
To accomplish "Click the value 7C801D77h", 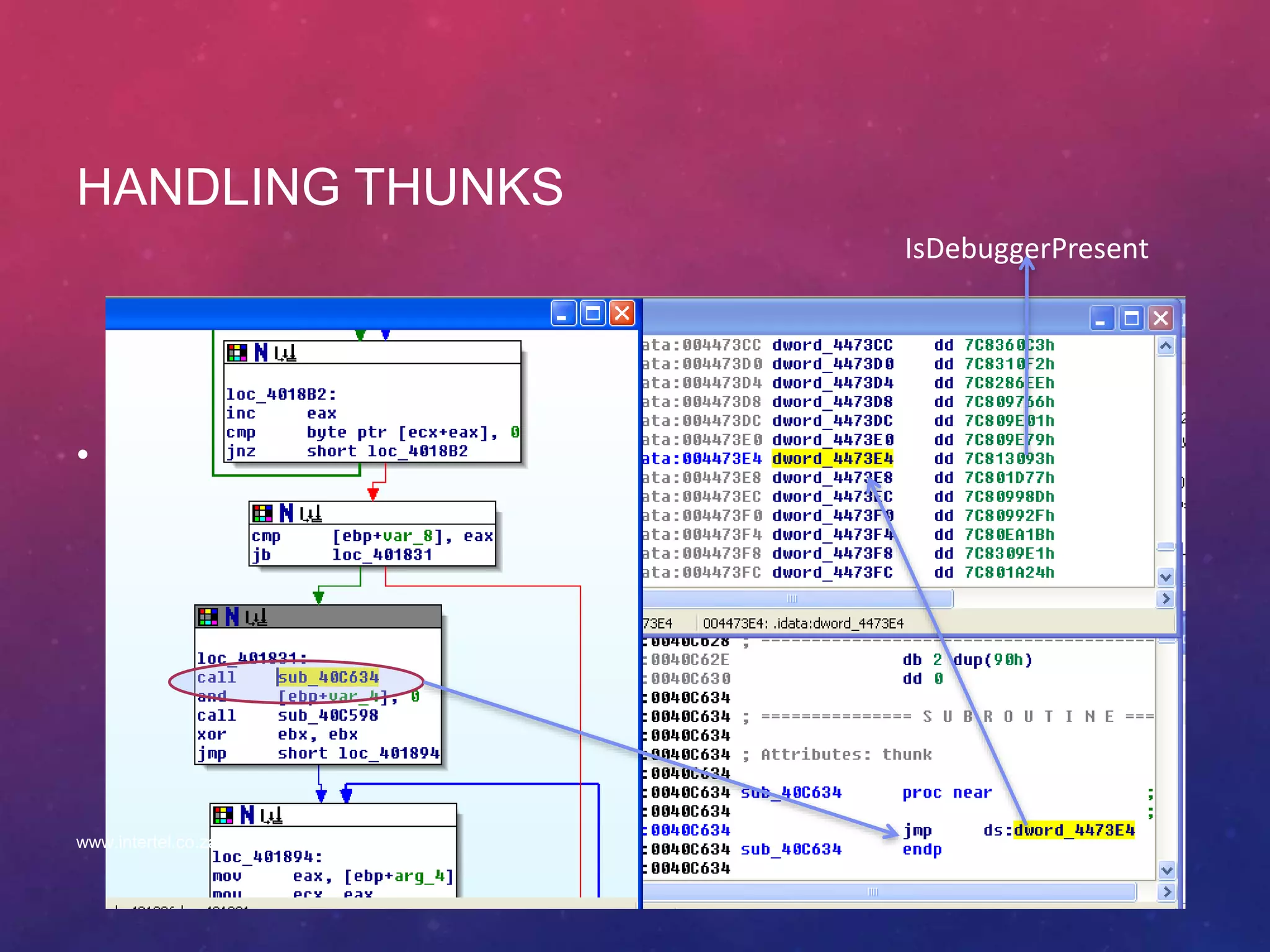I will [x=1009, y=478].
